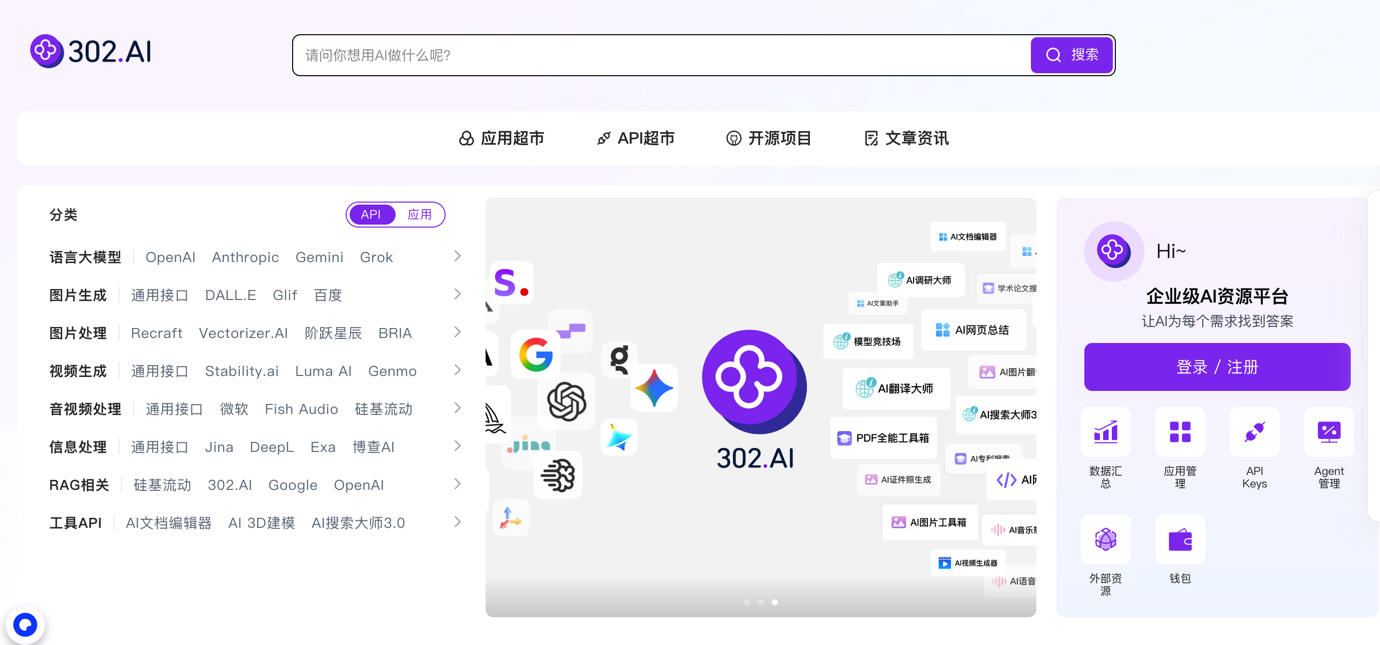Viewport: 1380px width, 645px height.
Task: Open the 应用管理 app management icon
Action: point(1180,433)
